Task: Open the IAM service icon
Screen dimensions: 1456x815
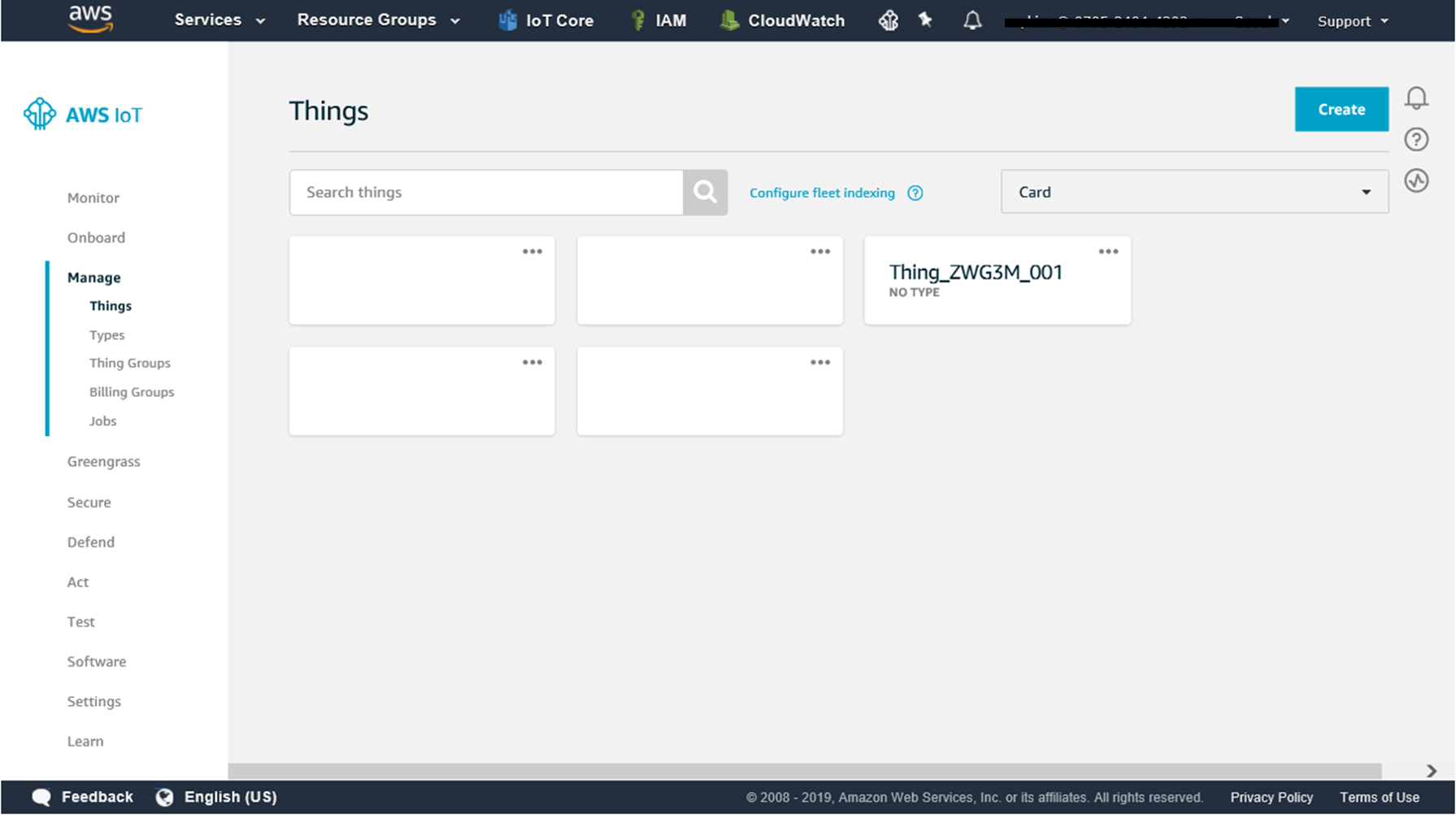Action: (x=637, y=20)
